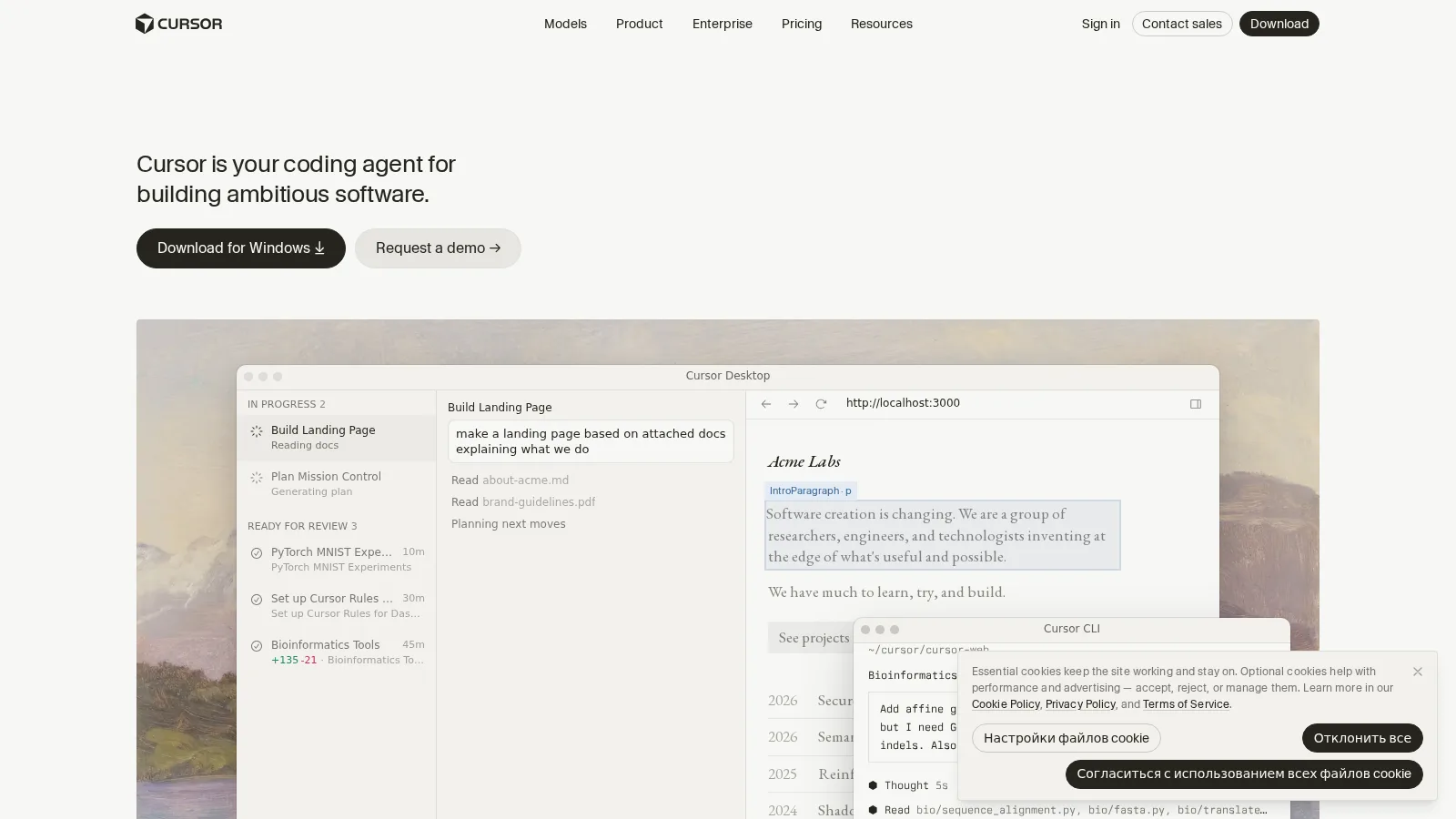The width and height of the screenshot is (1456, 819).
Task: Click Download for Windows button
Action: tap(241, 248)
